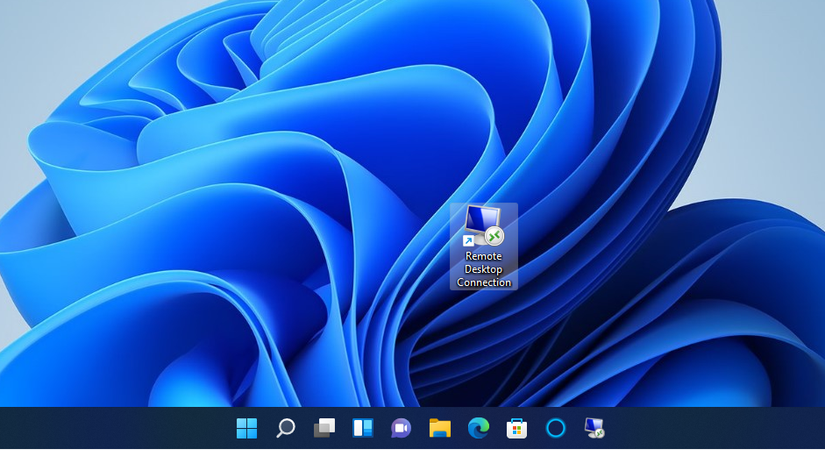825x450 pixels.
Task: Click the "Remote Desktop Connection" label text
Action: [x=484, y=269]
